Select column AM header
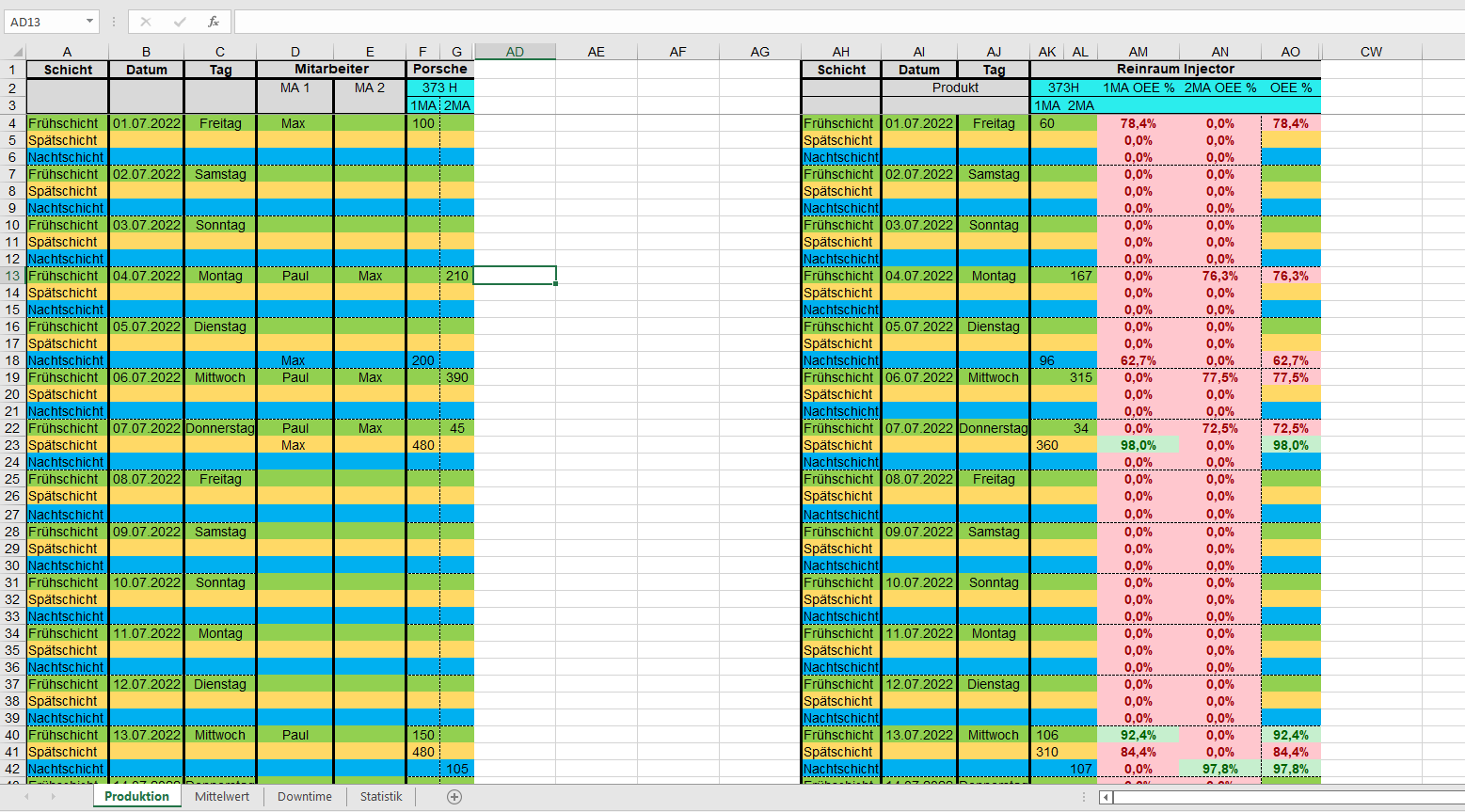Screen dimensions: 1465x812 (1139, 52)
